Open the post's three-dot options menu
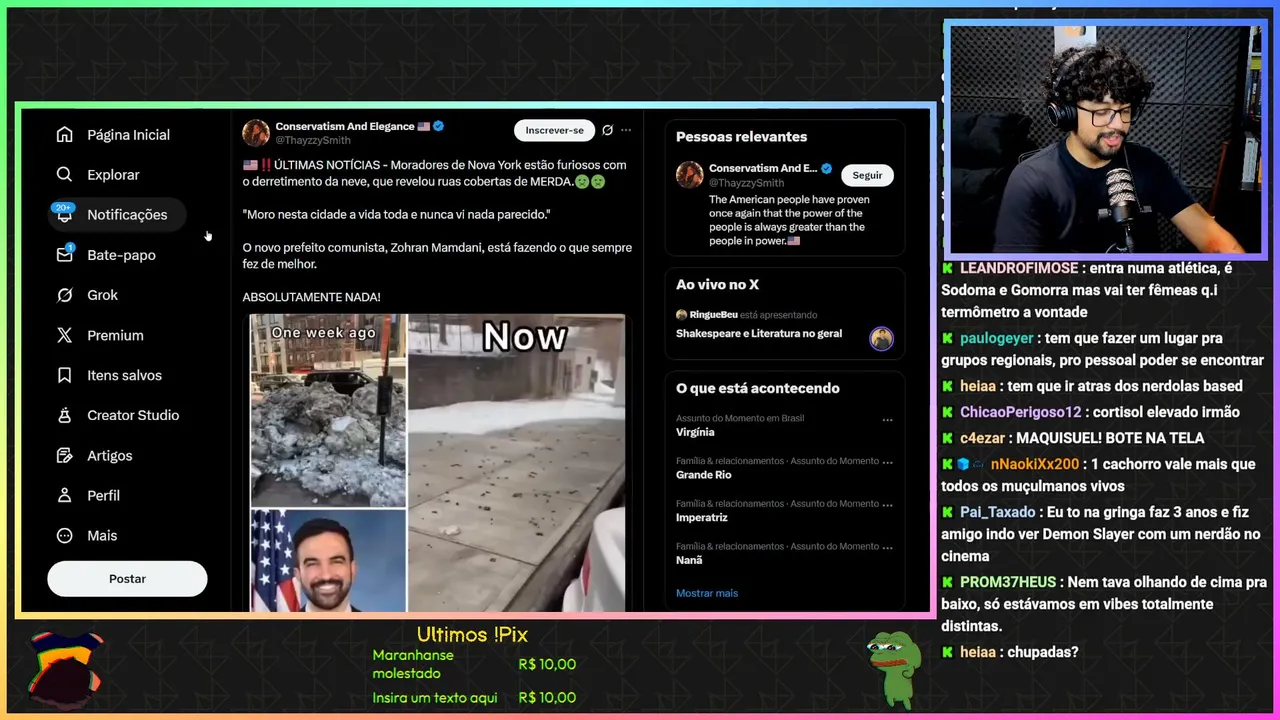Image resolution: width=1280 pixels, height=720 pixels. (626, 130)
